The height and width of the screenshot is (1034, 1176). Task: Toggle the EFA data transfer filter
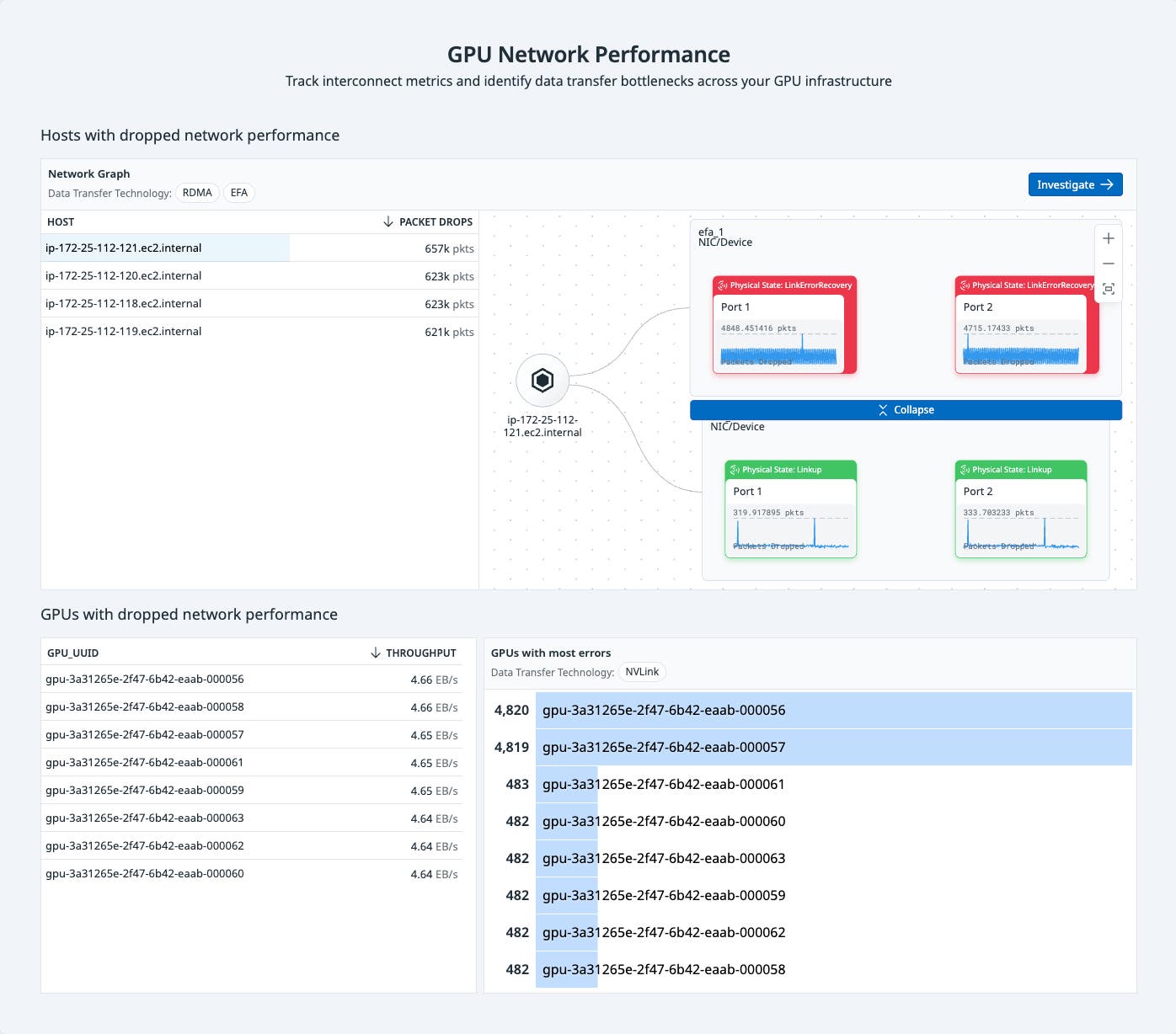click(x=238, y=193)
